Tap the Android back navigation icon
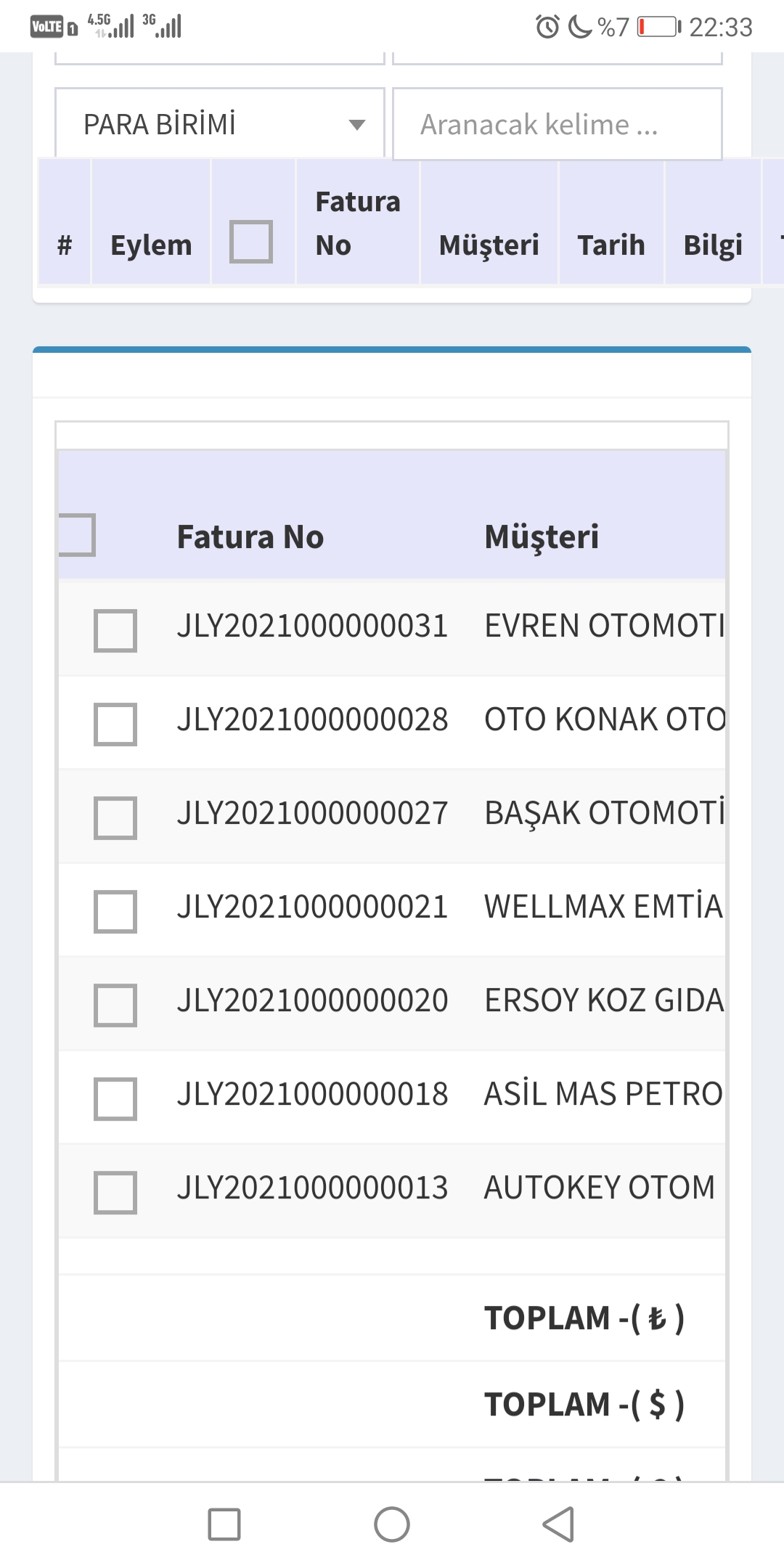Viewport: 784px width, 1568px height. [558, 1524]
